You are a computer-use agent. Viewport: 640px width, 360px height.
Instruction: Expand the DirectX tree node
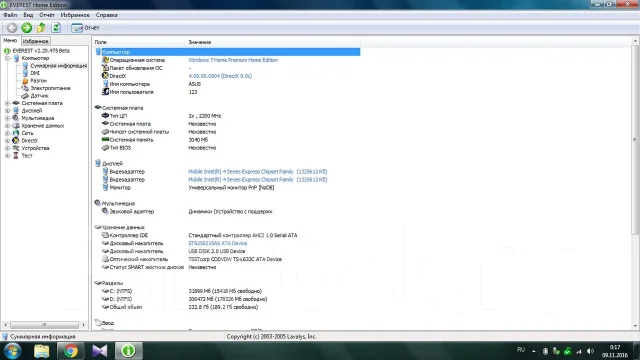tap(7, 140)
